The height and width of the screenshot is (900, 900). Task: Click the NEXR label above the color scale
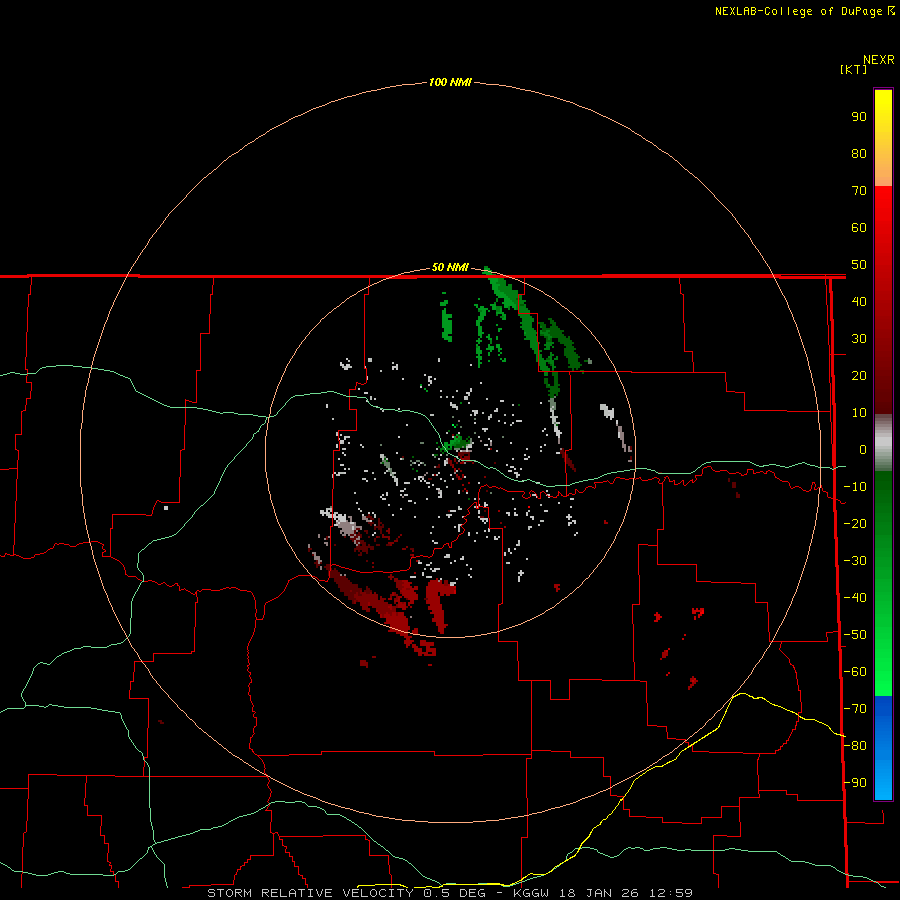pyautogui.click(x=879, y=60)
